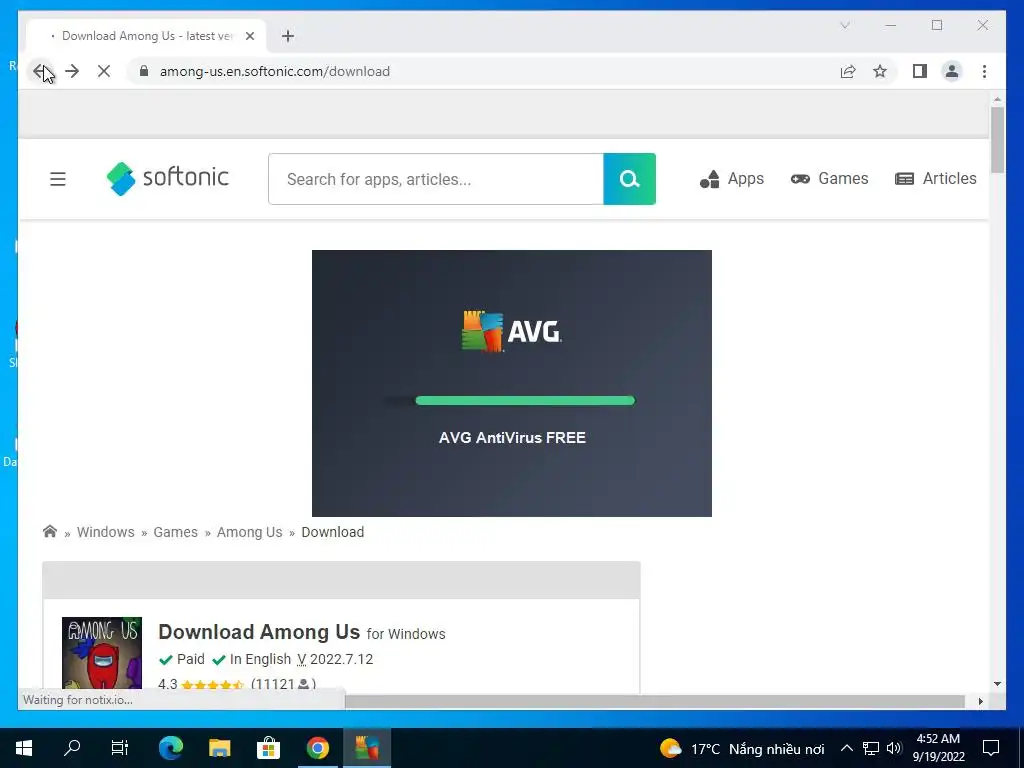Launch Microsoft Edge from taskbar
The image size is (1024, 768).
coord(171,748)
